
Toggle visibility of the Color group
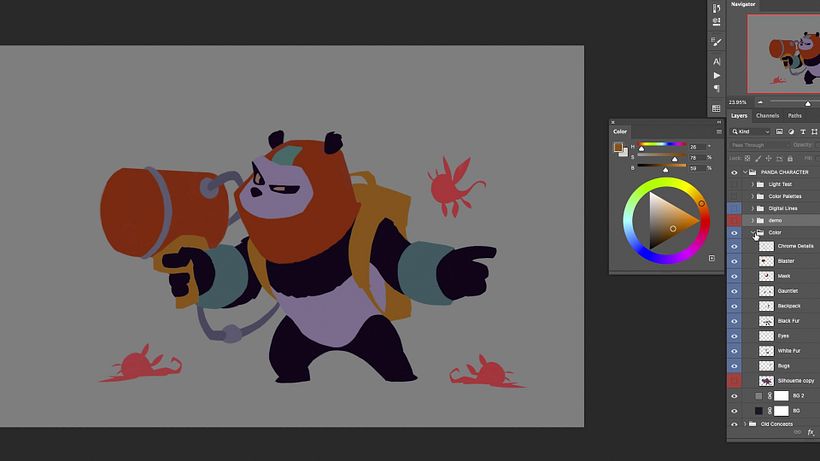[734, 233]
